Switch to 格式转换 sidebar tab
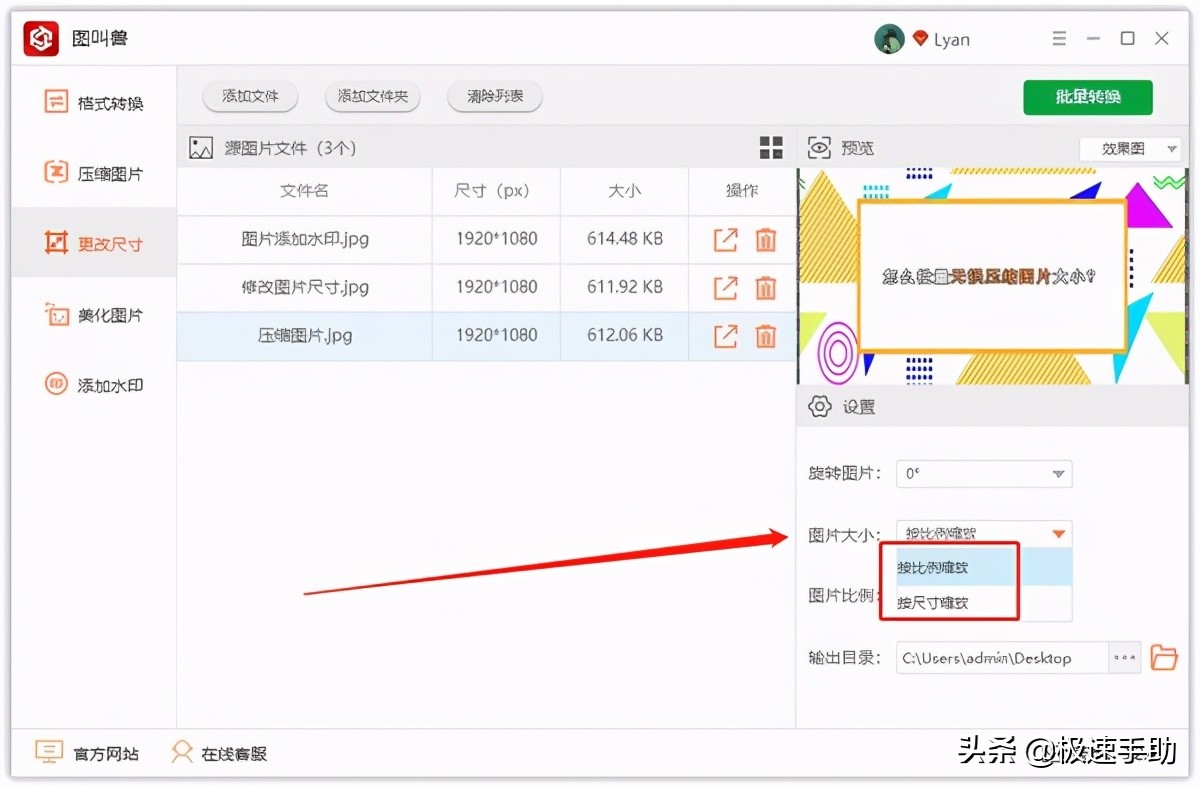1200x788 pixels. point(94,103)
